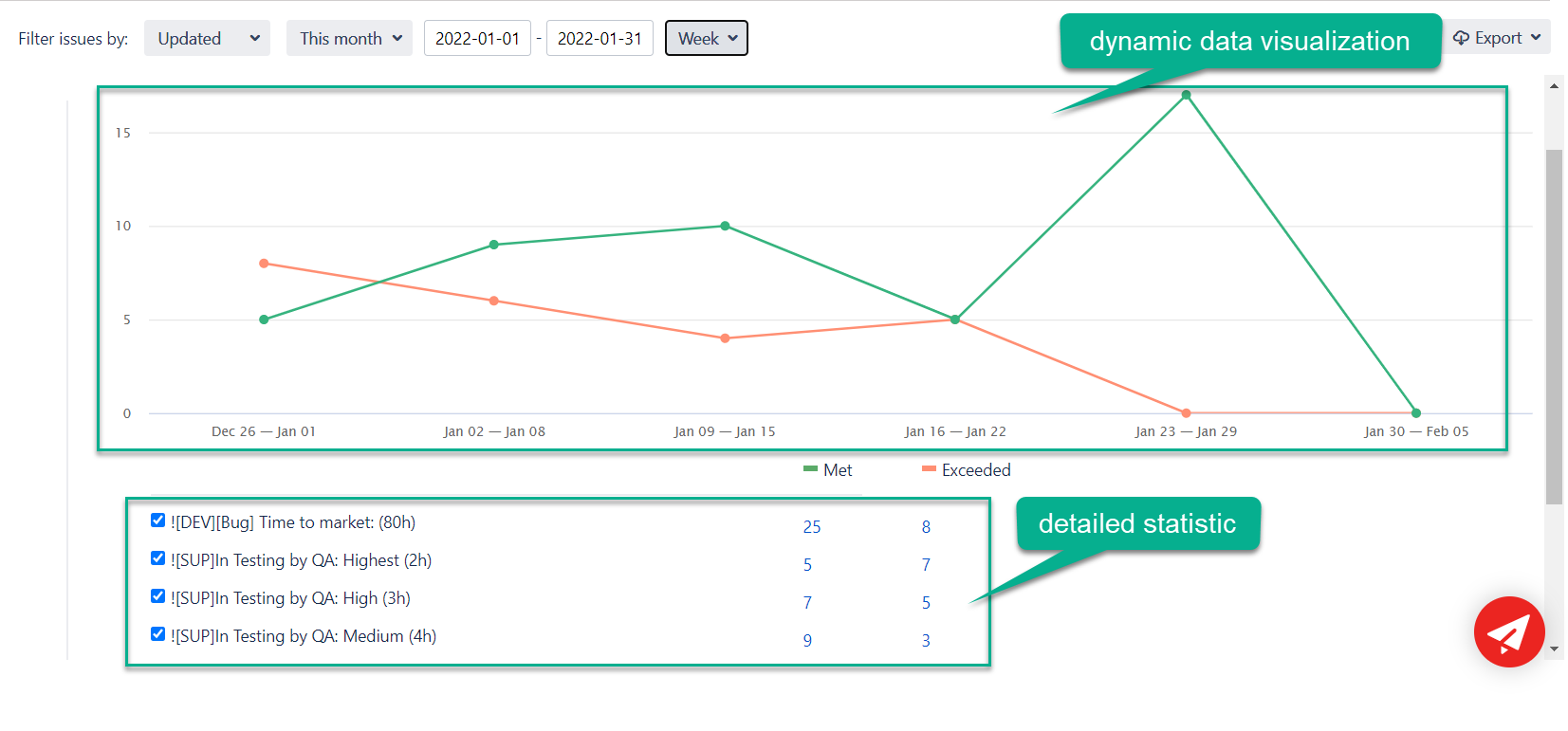Toggle the In Testing by QA Highest checkbox
The width and height of the screenshot is (1568, 731).
(x=158, y=558)
